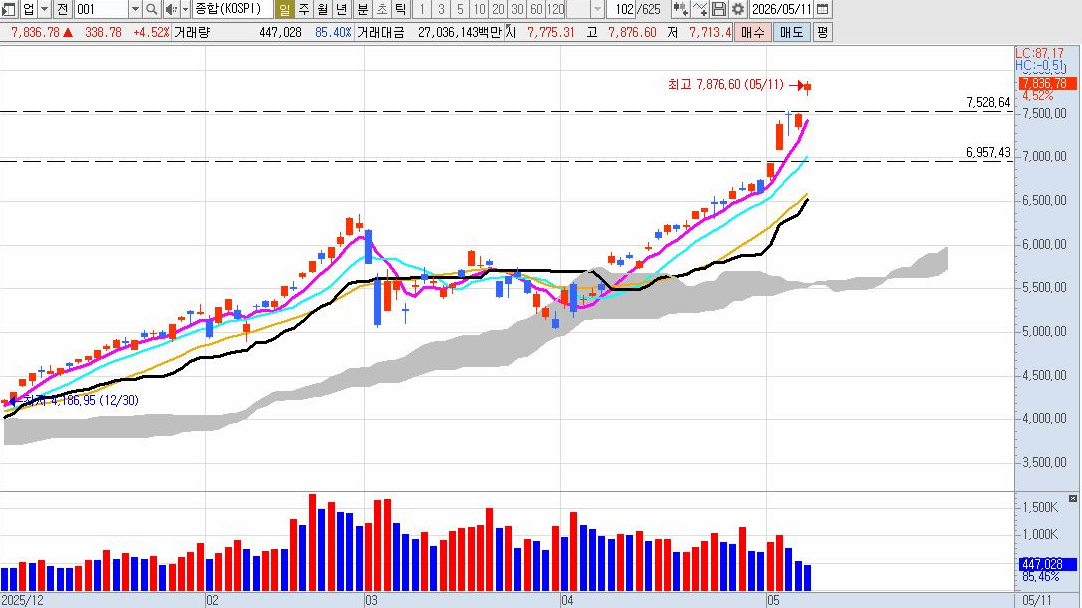This screenshot has height=608, width=1082.
Task: Click the 85.40% volume ratio
Action: click(333, 32)
